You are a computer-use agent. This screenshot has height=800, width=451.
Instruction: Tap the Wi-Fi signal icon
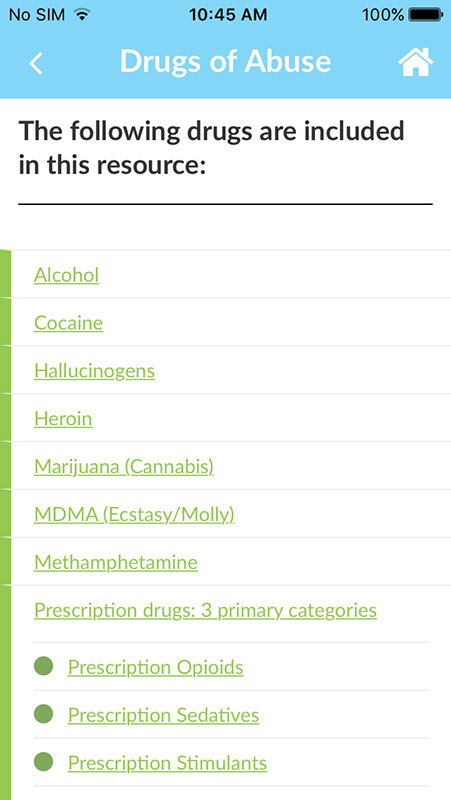click(x=81, y=15)
